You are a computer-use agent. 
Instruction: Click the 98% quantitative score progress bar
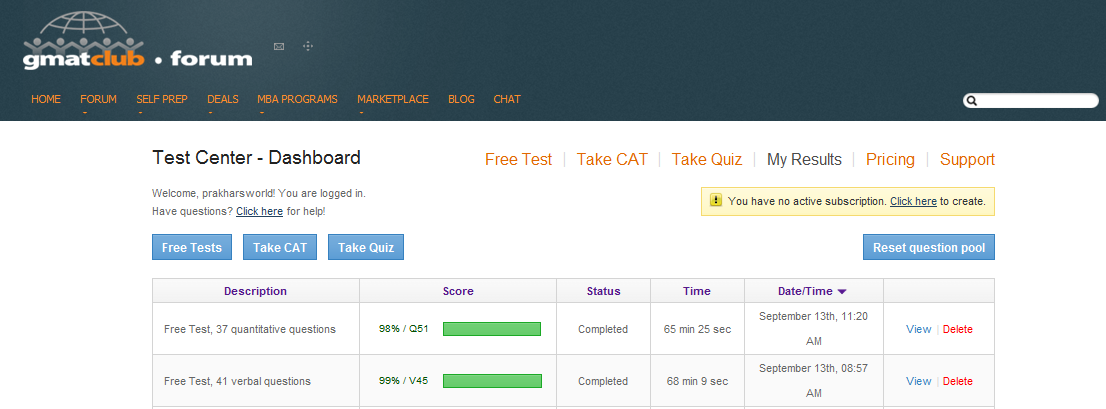click(492, 329)
